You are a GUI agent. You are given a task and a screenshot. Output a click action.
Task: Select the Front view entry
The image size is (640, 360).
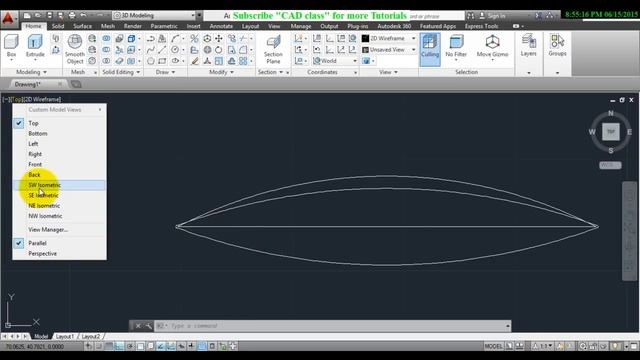pyautogui.click(x=59, y=164)
